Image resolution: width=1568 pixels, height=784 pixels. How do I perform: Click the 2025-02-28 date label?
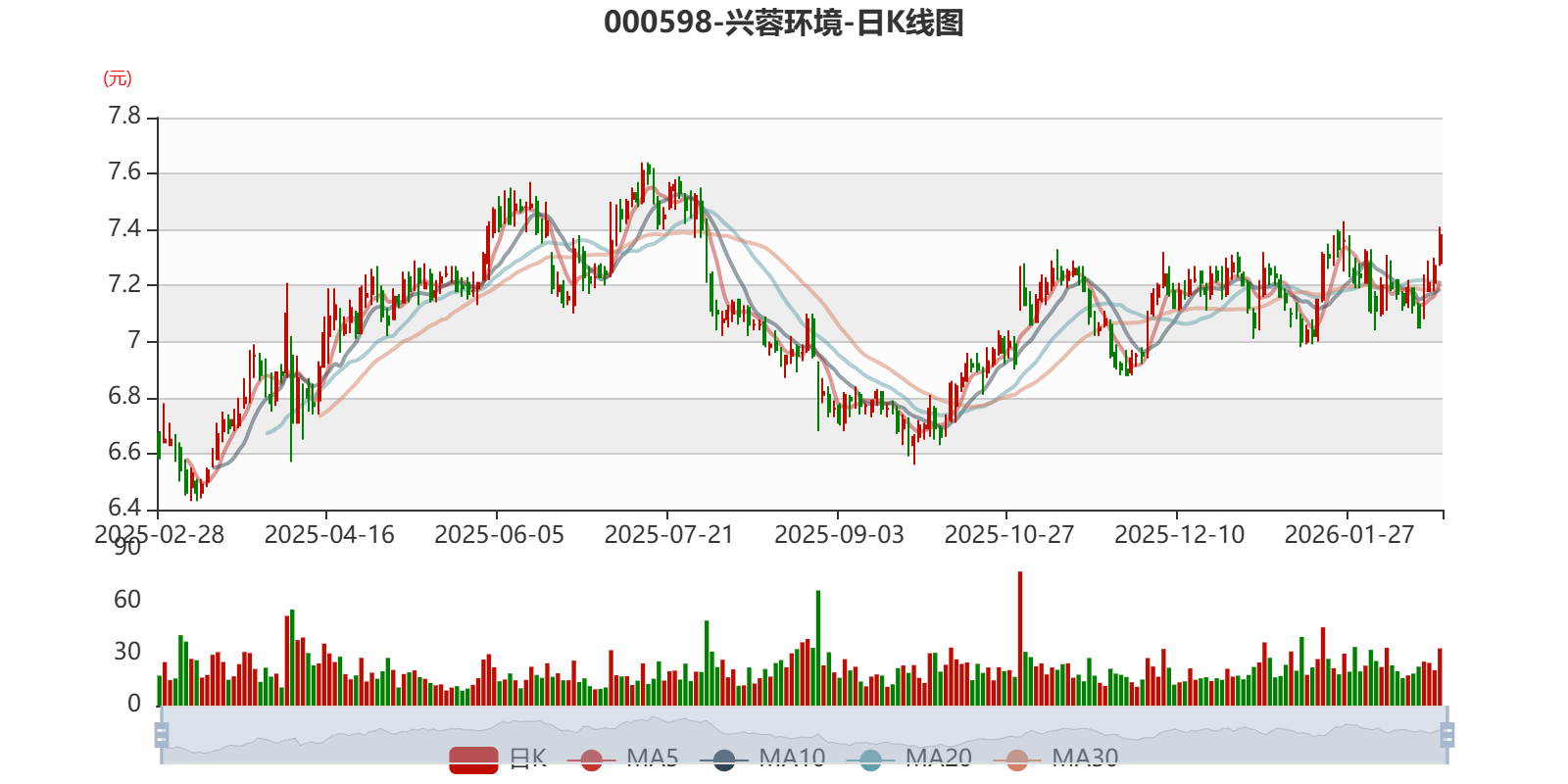159,535
